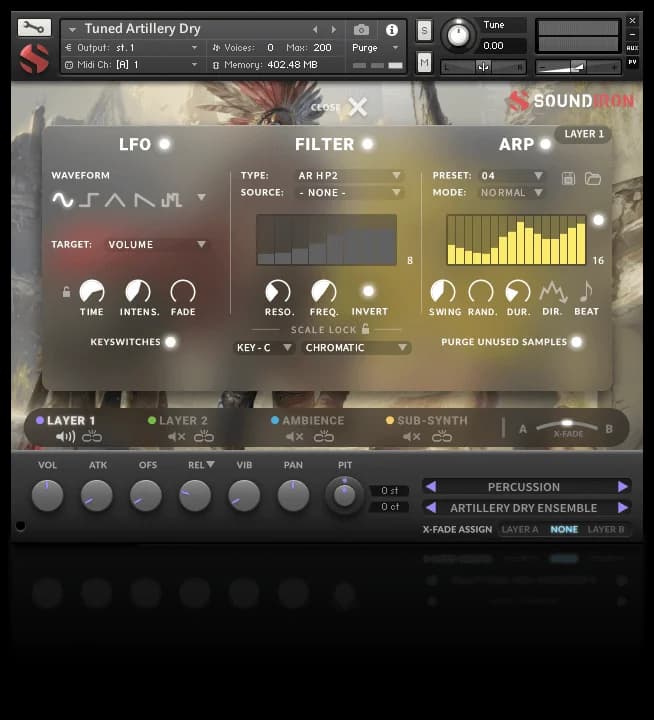Unmute Sub-Synth speaker icon
Image resolution: width=654 pixels, height=720 pixels.
click(x=412, y=437)
